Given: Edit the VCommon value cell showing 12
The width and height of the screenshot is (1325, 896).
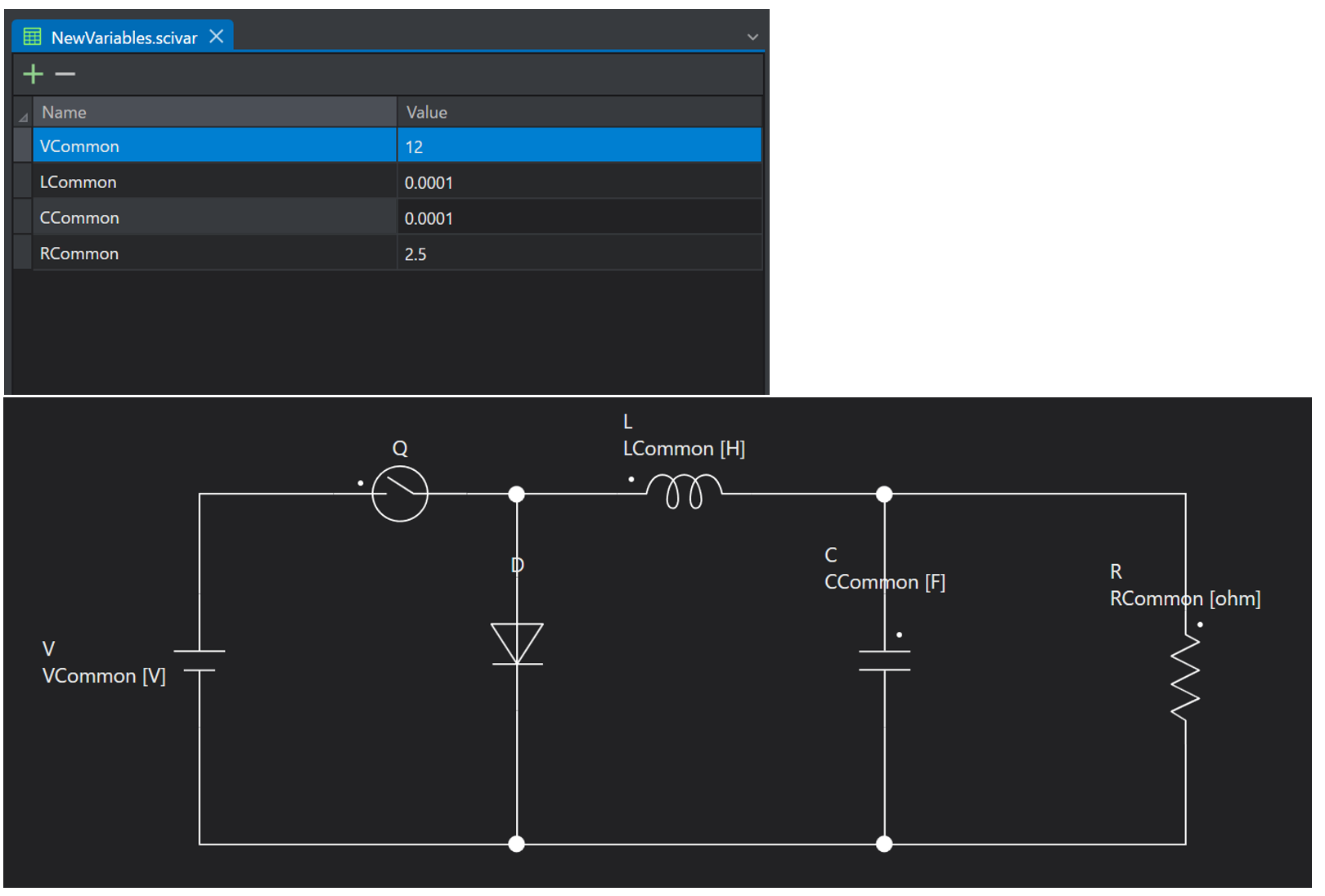Looking at the screenshot, I should [x=580, y=146].
